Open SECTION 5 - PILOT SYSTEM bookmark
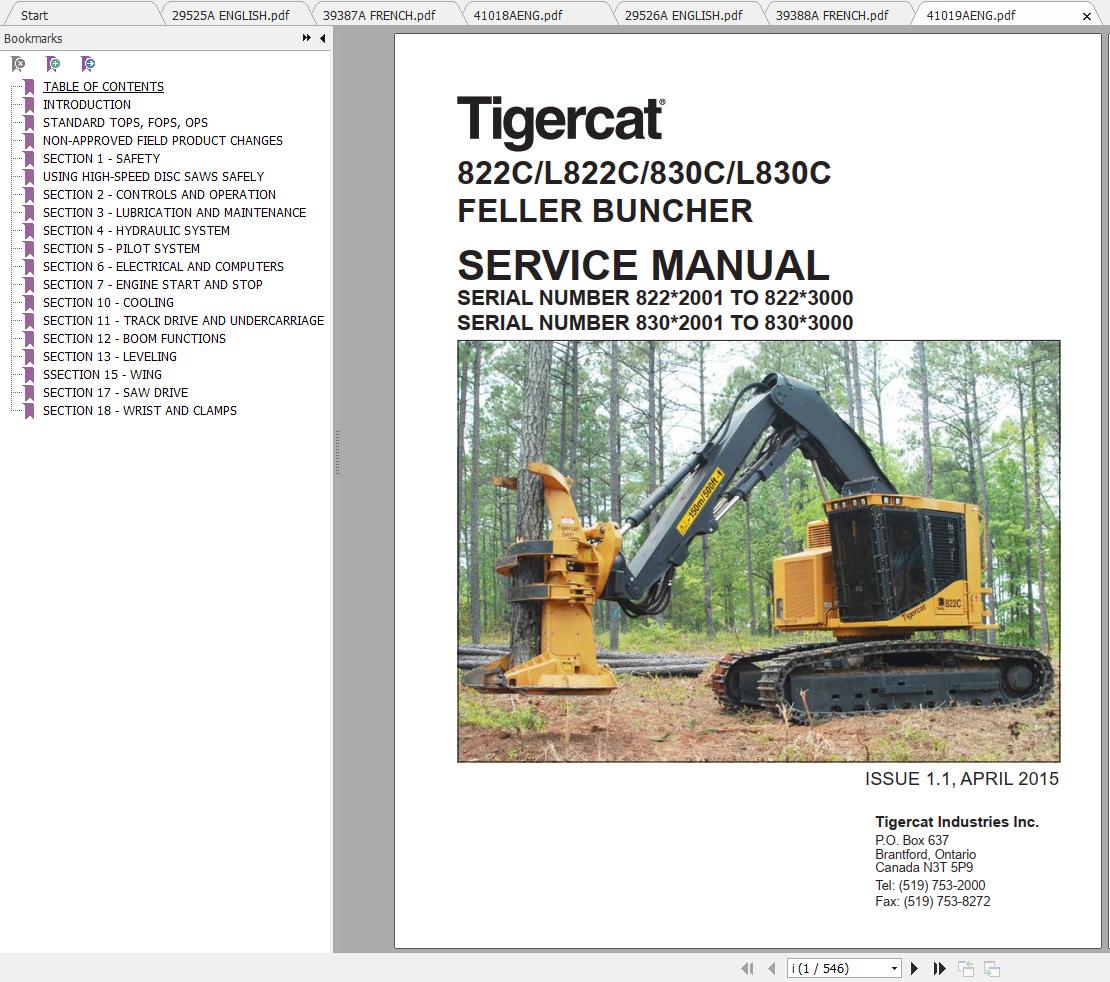The height and width of the screenshot is (982, 1110). [x=121, y=249]
